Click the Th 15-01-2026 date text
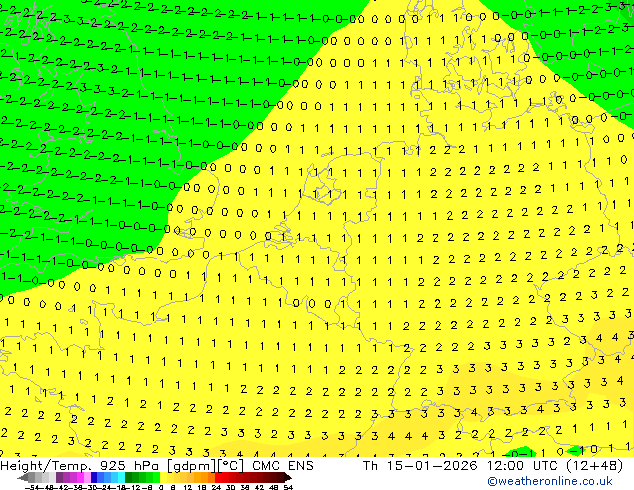 click(x=421, y=466)
